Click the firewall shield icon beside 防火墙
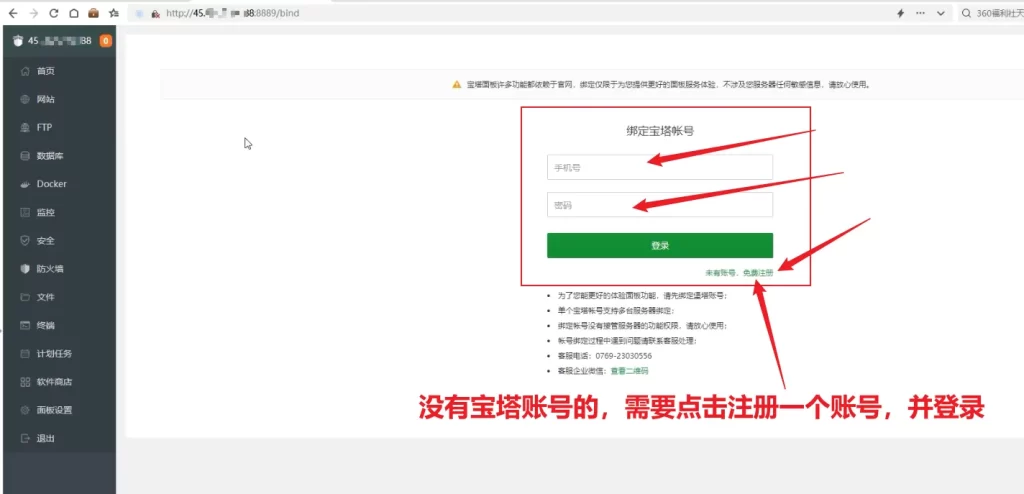 point(25,269)
